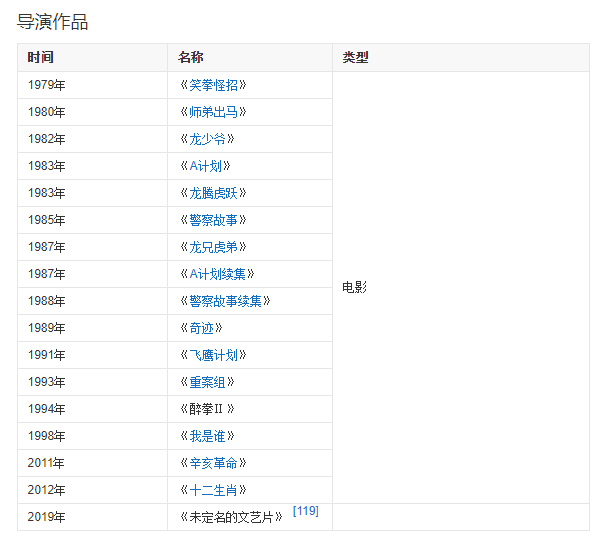Open the 十二生肖 film page
This screenshot has height=544, width=616.
213,490
